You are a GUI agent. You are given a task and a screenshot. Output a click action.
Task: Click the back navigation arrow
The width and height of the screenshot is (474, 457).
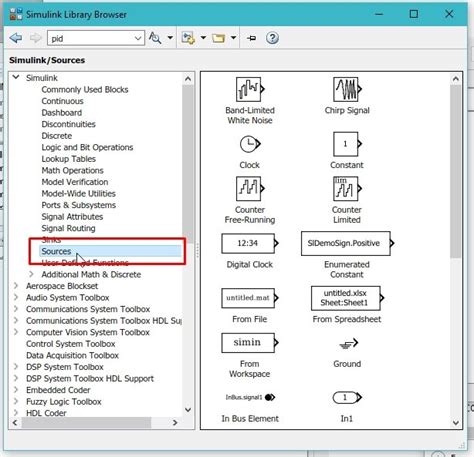pos(16,38)
